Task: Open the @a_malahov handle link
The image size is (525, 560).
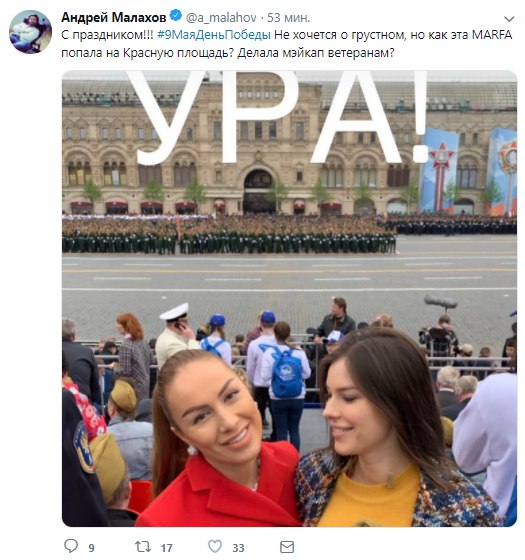Action: [x=221, y=17]
